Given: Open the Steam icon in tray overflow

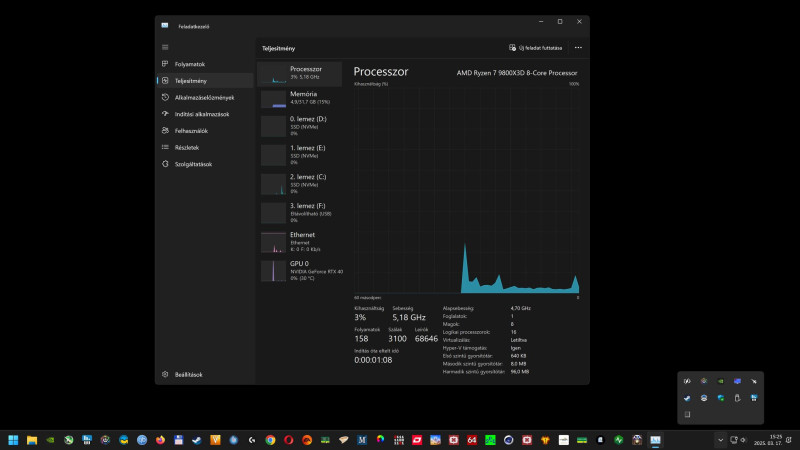Looking at the screenshot, I should click(x=687, y=398).
